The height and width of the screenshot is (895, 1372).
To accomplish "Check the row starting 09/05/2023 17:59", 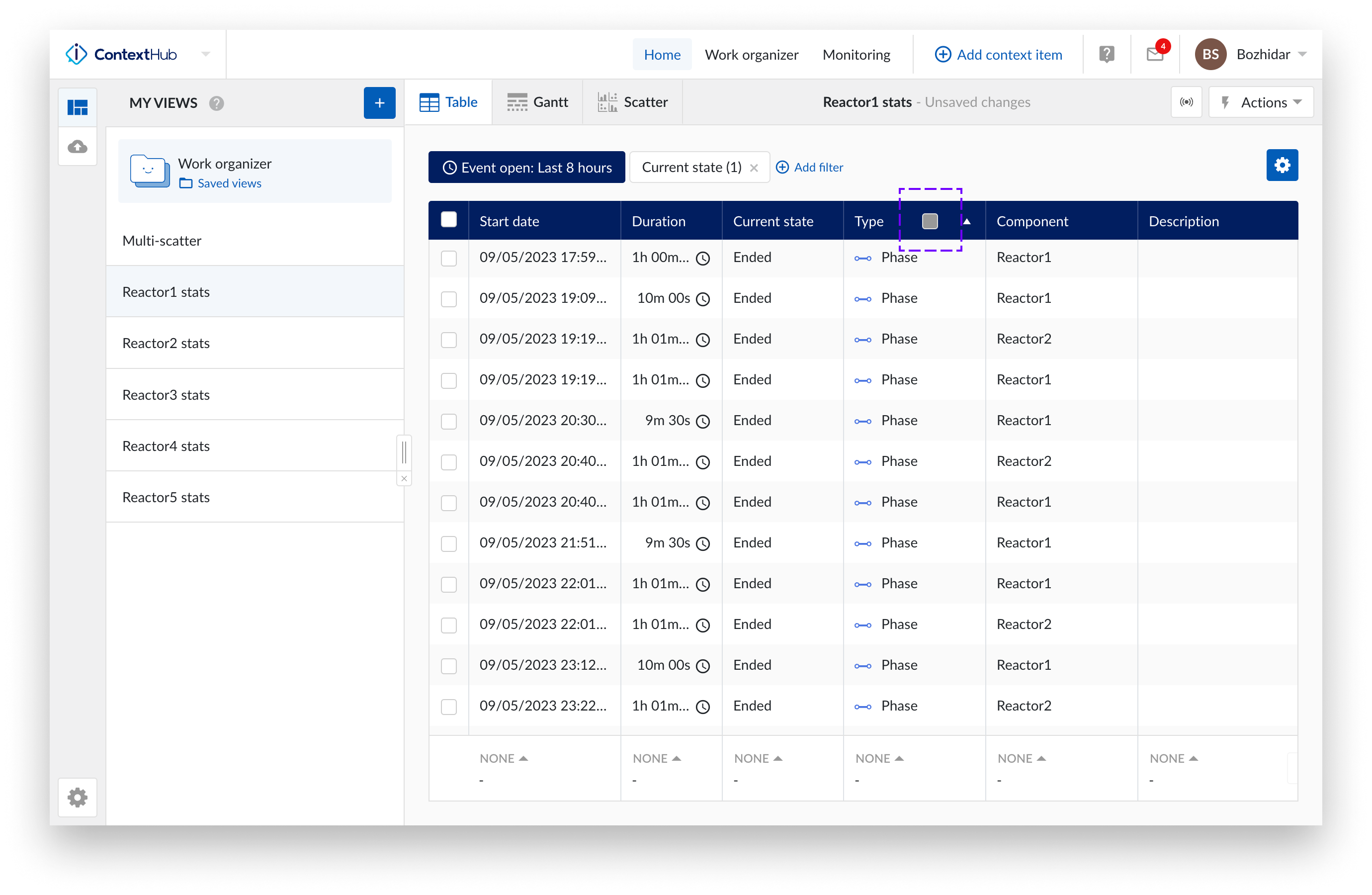I will pyautogui.click(x=449, y=259).
